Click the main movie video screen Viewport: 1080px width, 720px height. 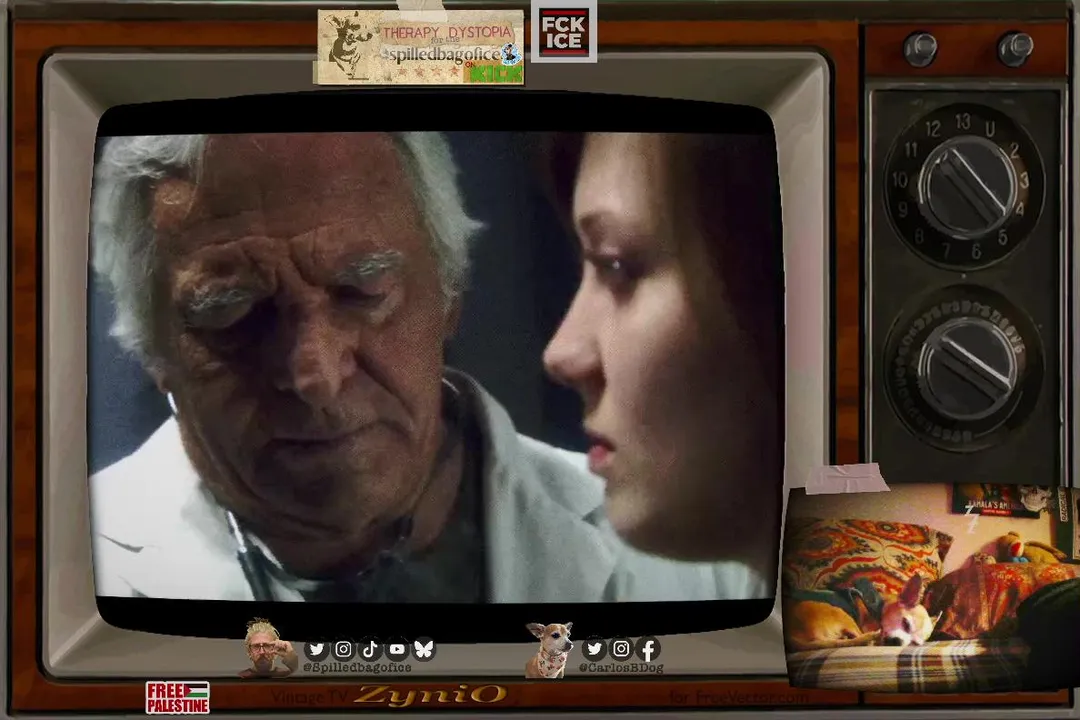435,365
